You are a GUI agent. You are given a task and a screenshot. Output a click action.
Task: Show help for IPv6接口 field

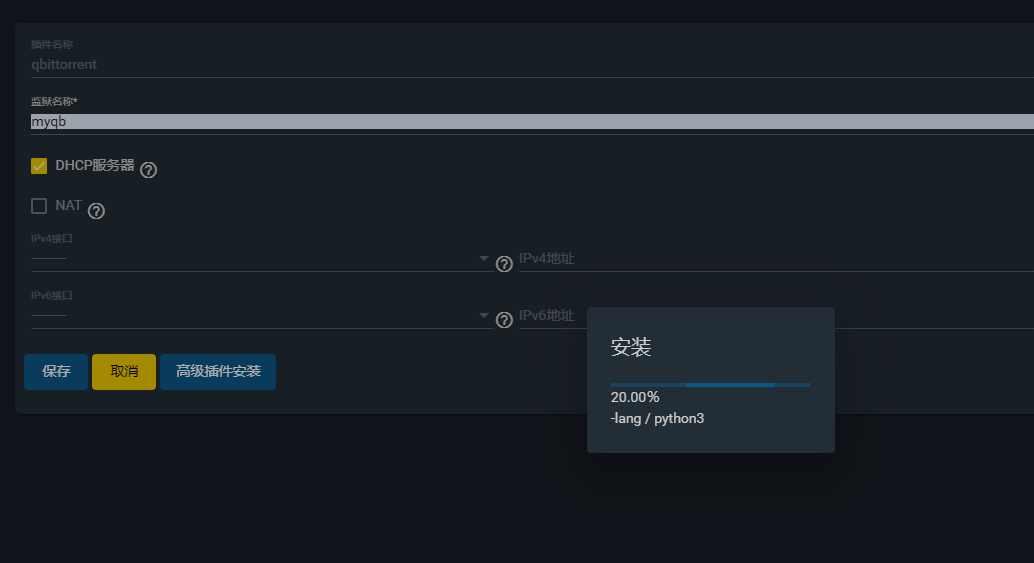(x=504, y=320)
